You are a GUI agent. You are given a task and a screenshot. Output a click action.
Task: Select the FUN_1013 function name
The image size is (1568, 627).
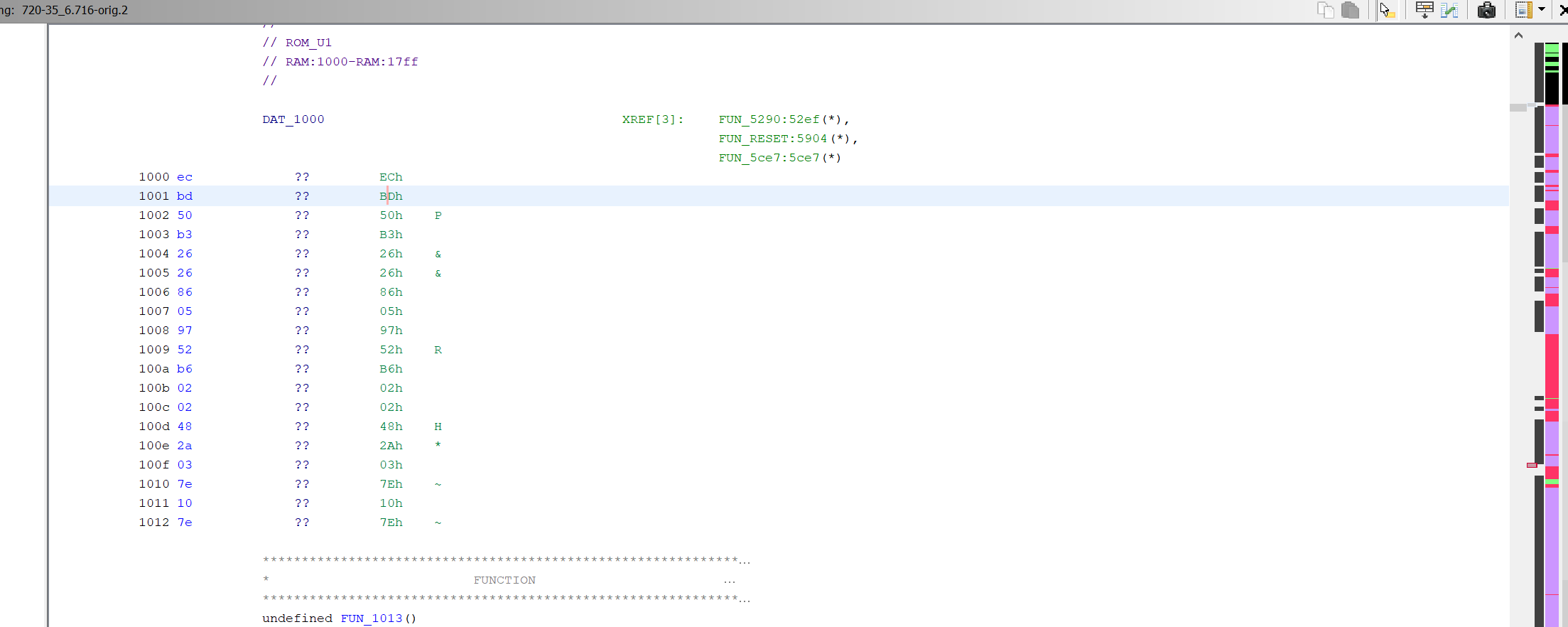[371, 618]
